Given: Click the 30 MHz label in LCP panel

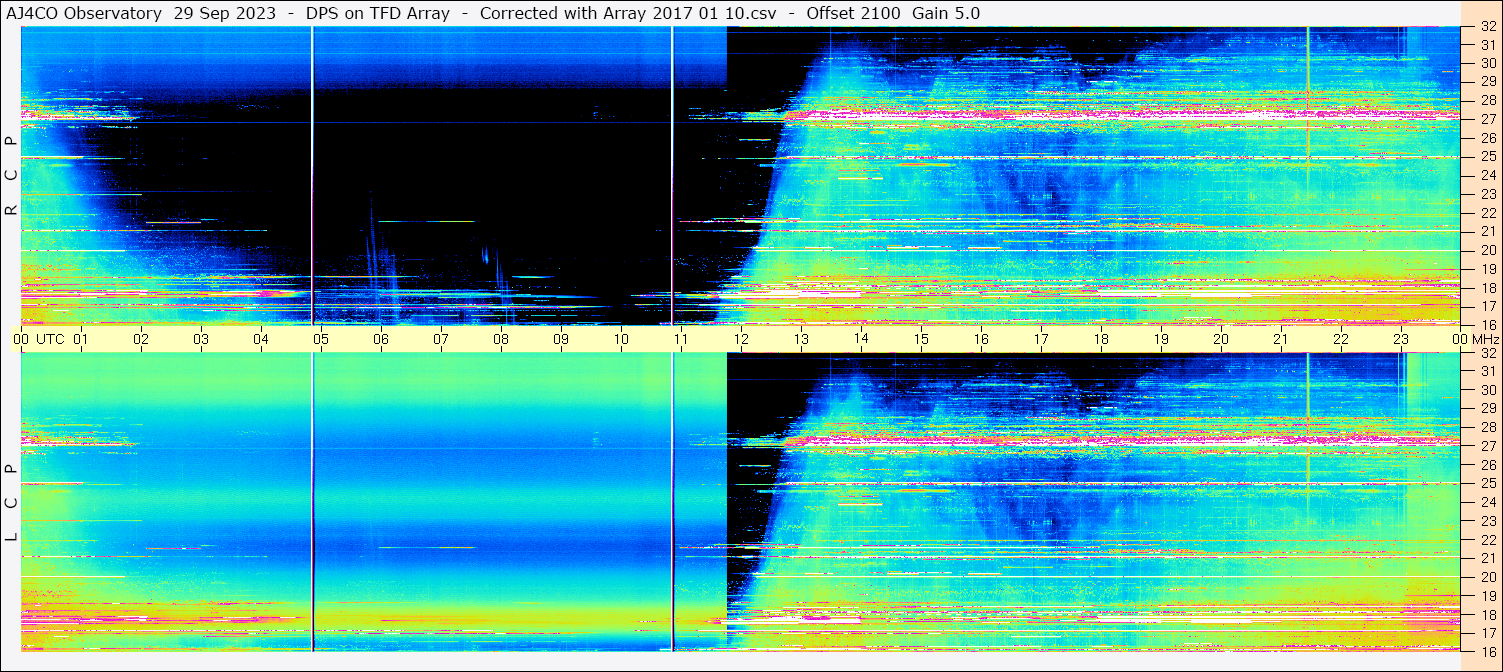Looking at the screenshot, I should click(x=1487, y=390).
